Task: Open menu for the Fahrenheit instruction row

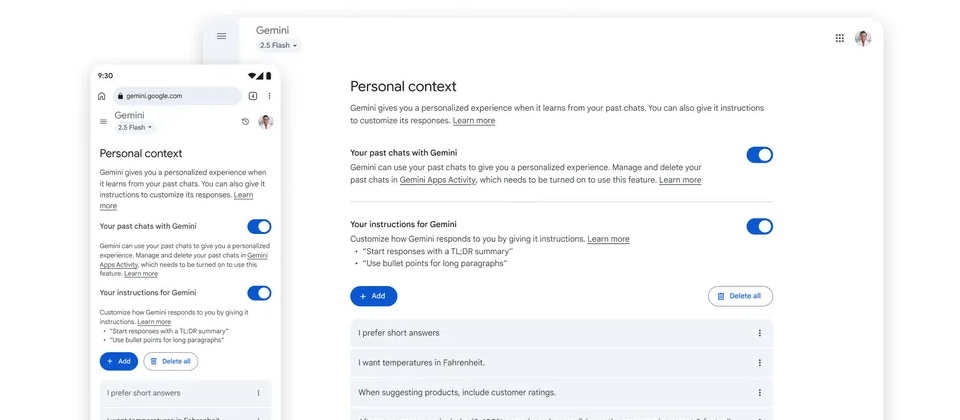Action: [x=759, y=363]
